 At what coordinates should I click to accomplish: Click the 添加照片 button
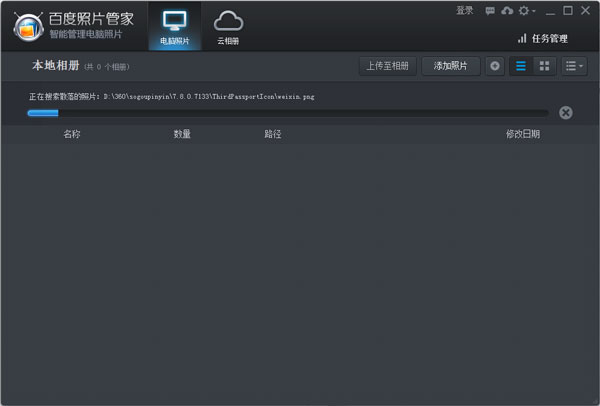(x=451, y=66)
